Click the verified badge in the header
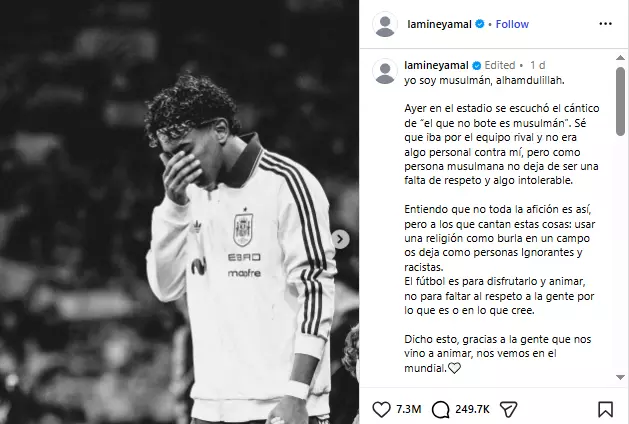The width and height of the screenshot is (629, 424). point(480,24)
